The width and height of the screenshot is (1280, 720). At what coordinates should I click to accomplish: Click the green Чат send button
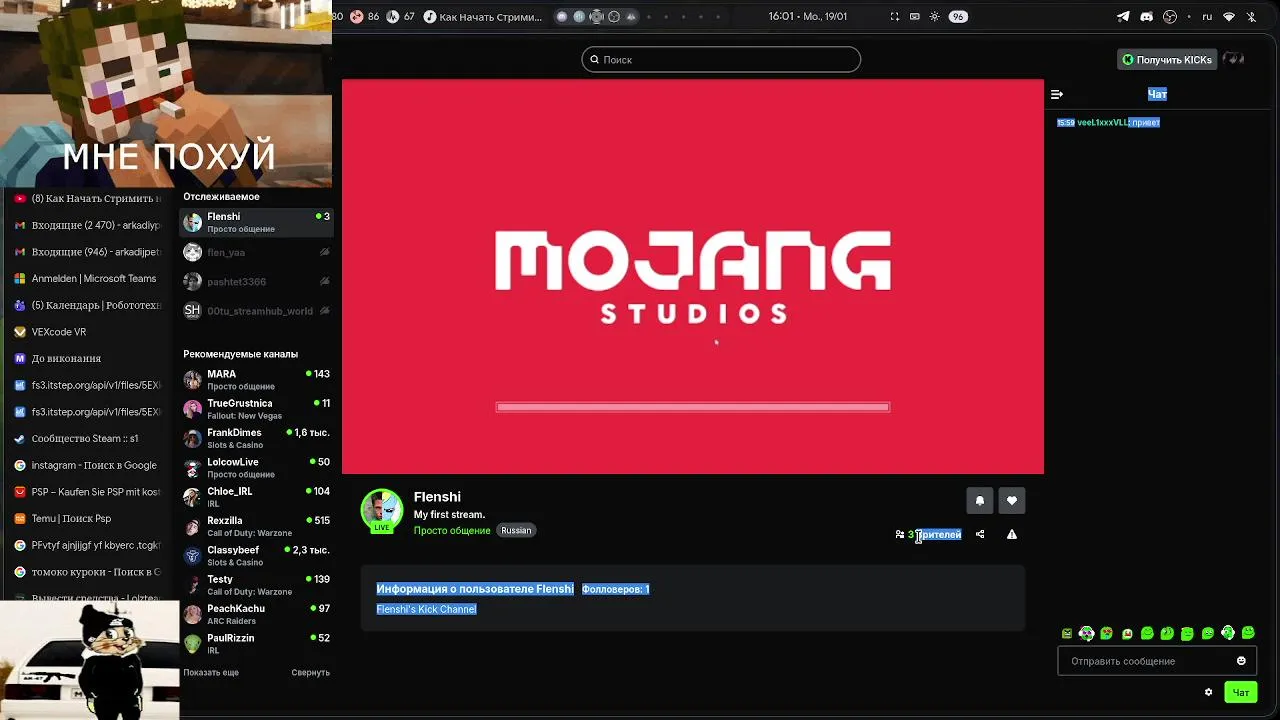[x=1241, y=692]
